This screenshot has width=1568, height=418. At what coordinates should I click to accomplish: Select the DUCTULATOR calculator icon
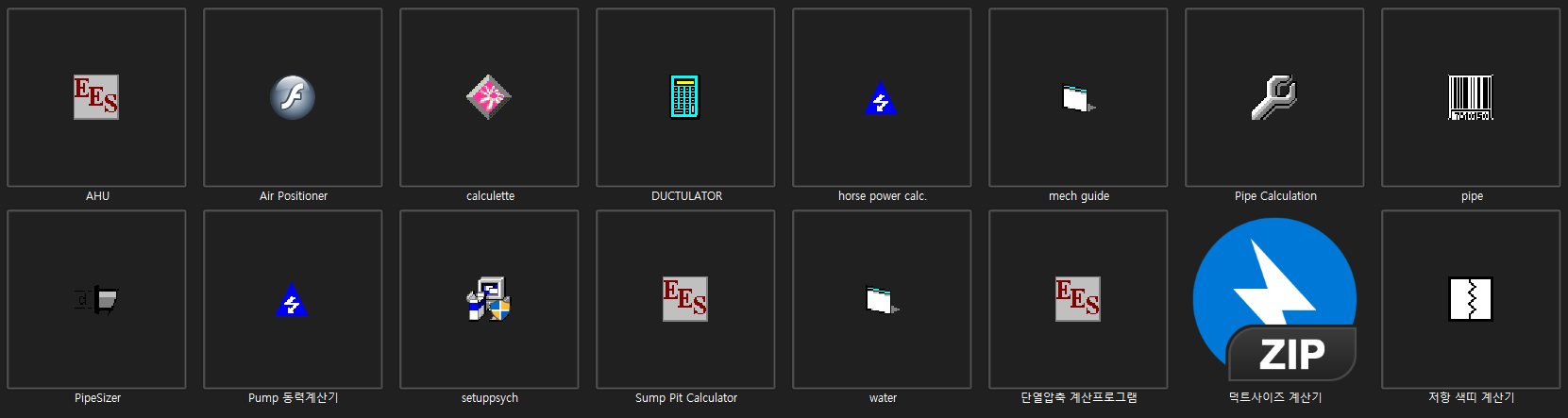tap(685, 97)
